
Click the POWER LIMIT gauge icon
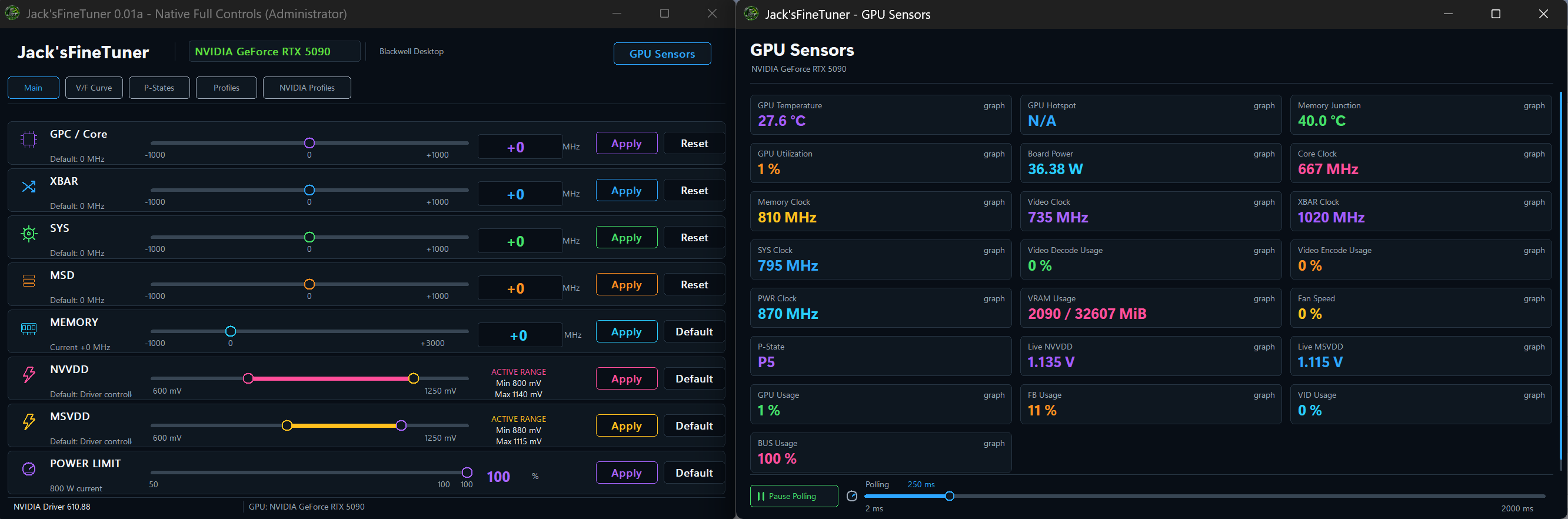pos(29,468)
